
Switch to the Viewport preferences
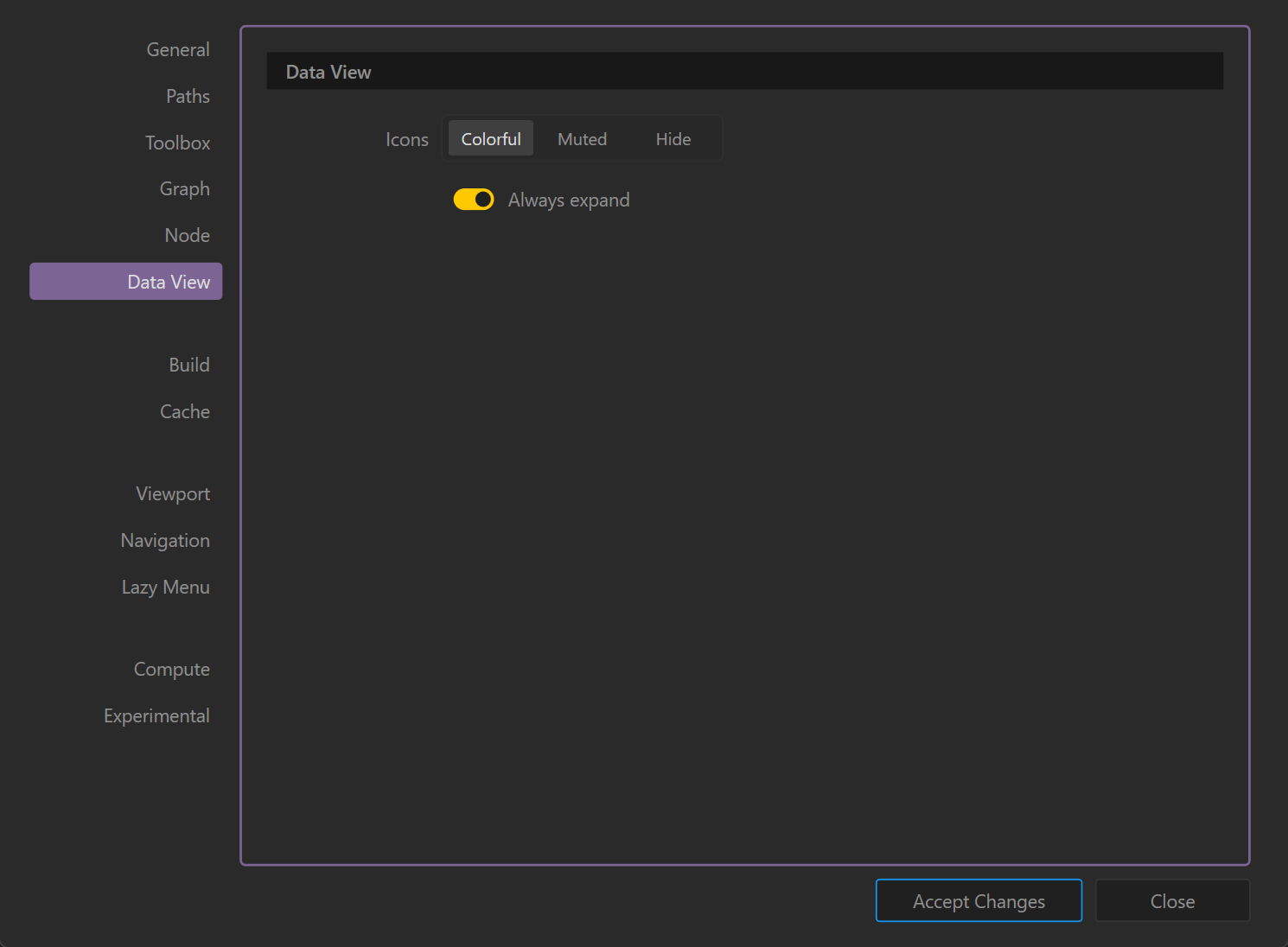[172, 494]
